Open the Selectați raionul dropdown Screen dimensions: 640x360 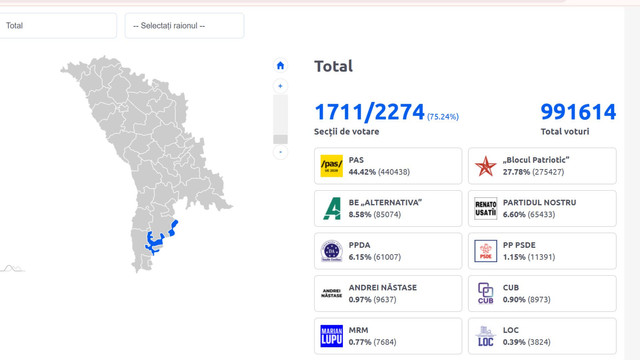point(184,26)
